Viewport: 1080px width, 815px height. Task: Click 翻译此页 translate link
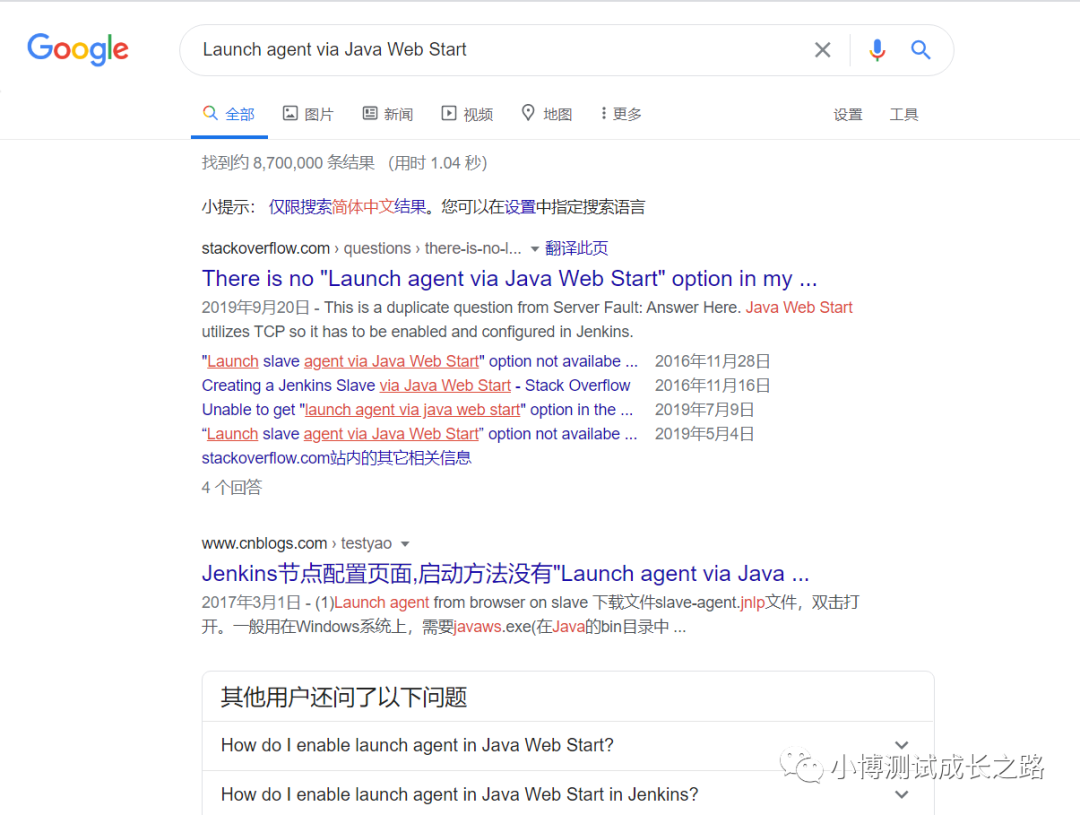577,248
